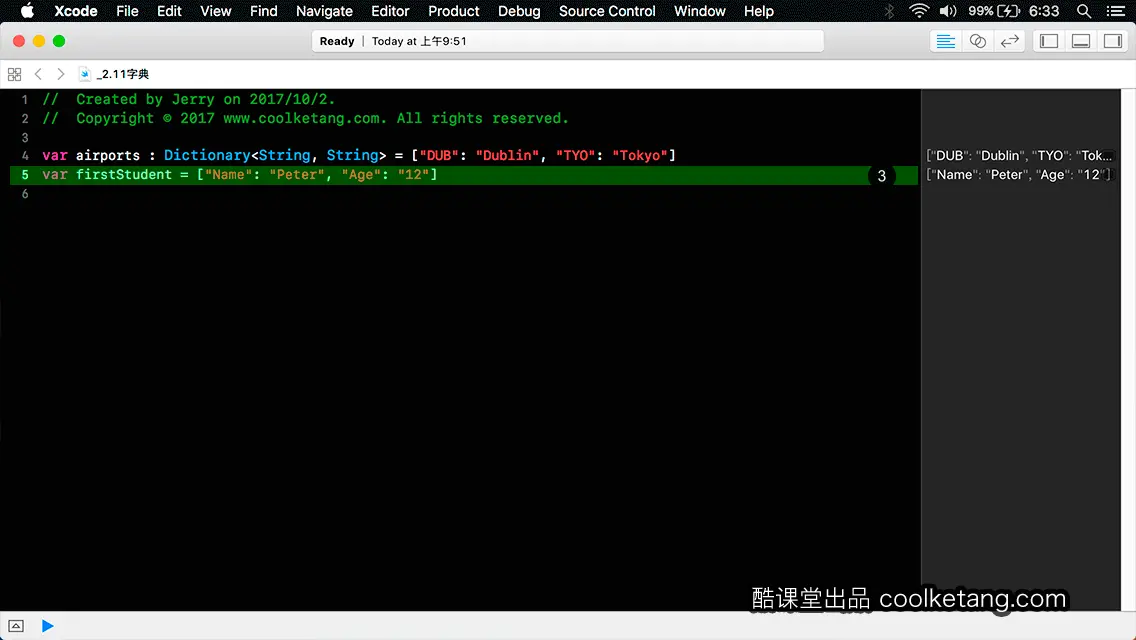Open the Xcode application menu

(x=75, y=11)
